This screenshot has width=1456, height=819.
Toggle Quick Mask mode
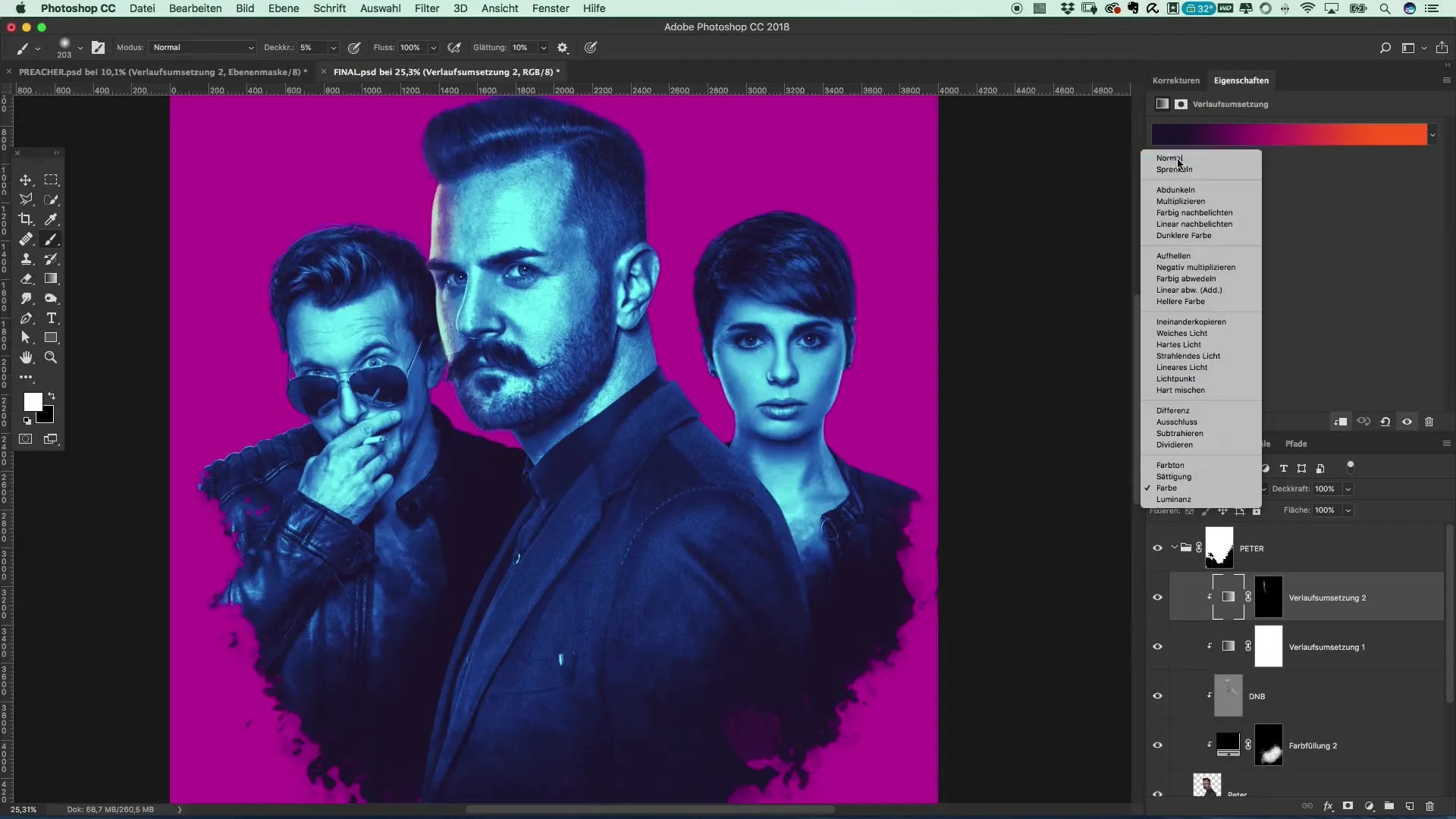(26, 439)
